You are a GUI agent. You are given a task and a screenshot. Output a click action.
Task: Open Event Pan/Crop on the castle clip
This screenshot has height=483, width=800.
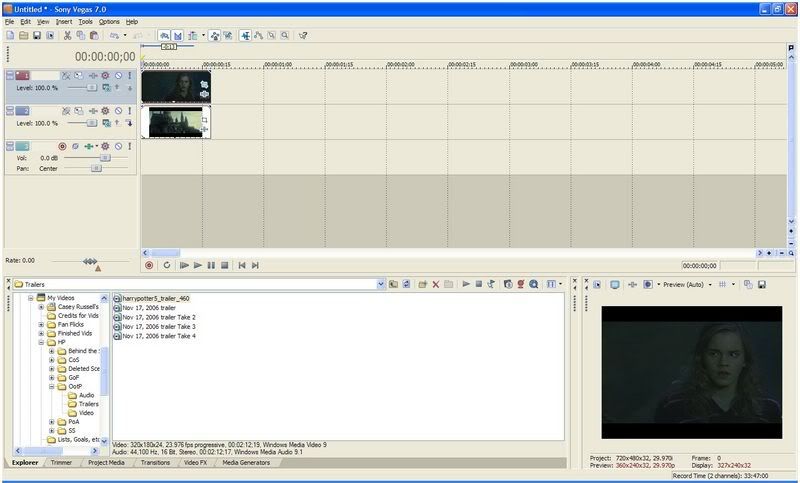204,120
